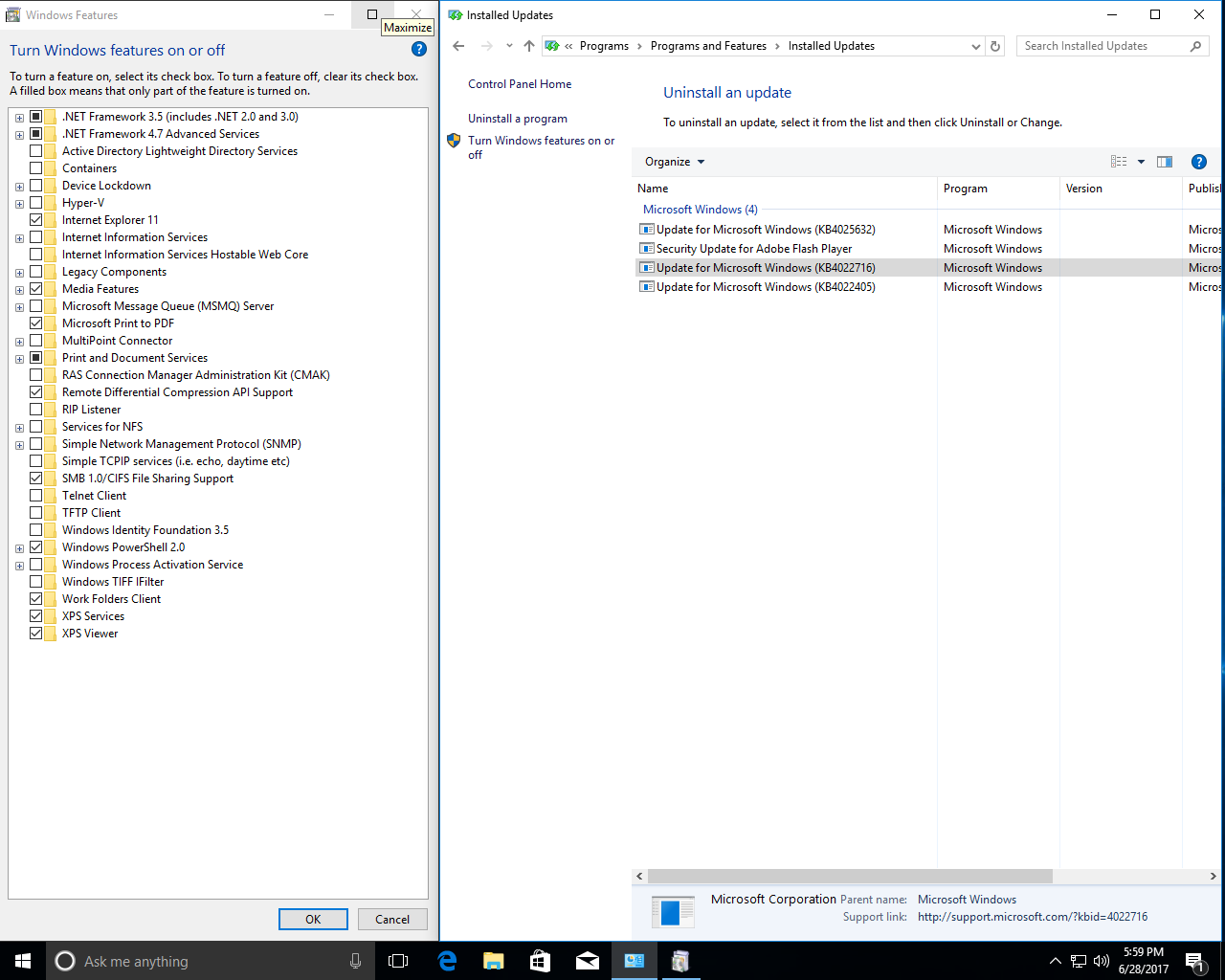The height and width of the screenshot is (980, 1225).
Task: Open Task View on taskbar
Action: pos(398,961)
